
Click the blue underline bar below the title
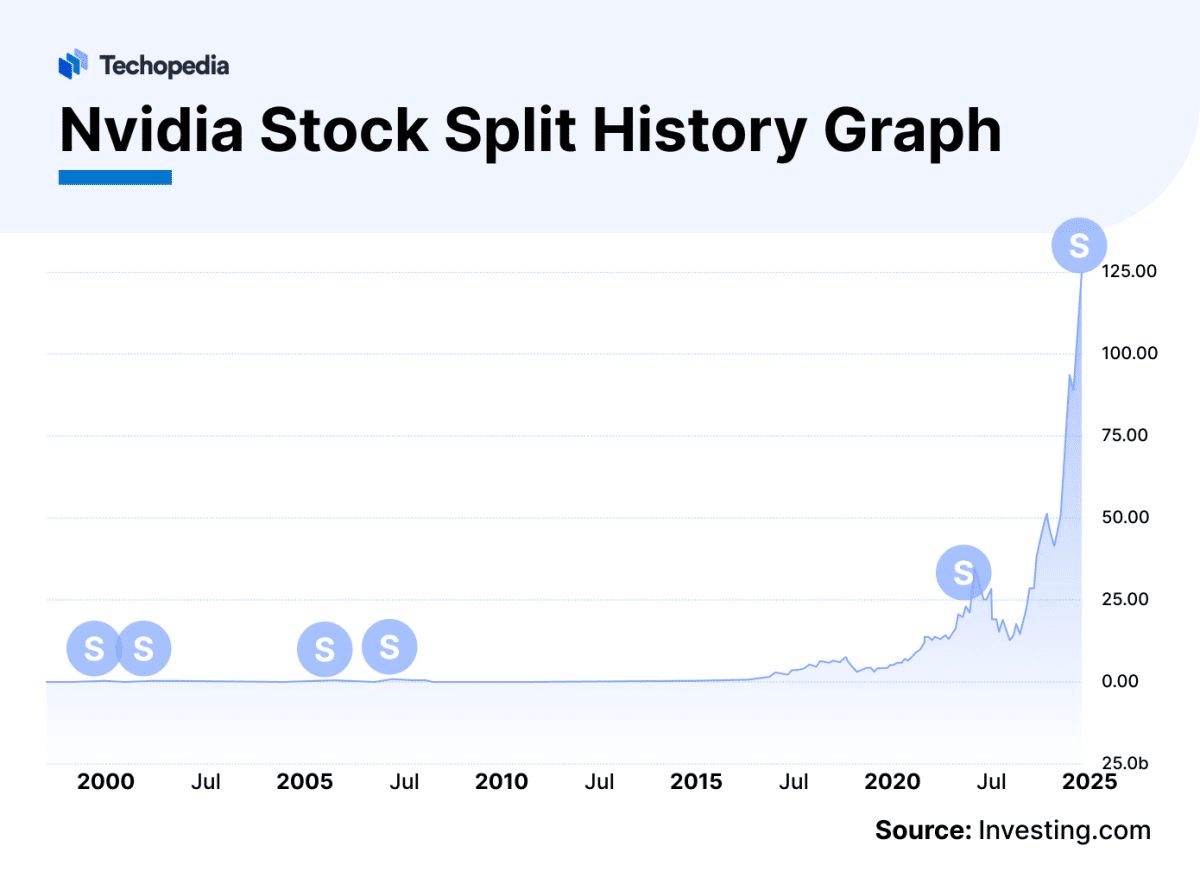115,177
